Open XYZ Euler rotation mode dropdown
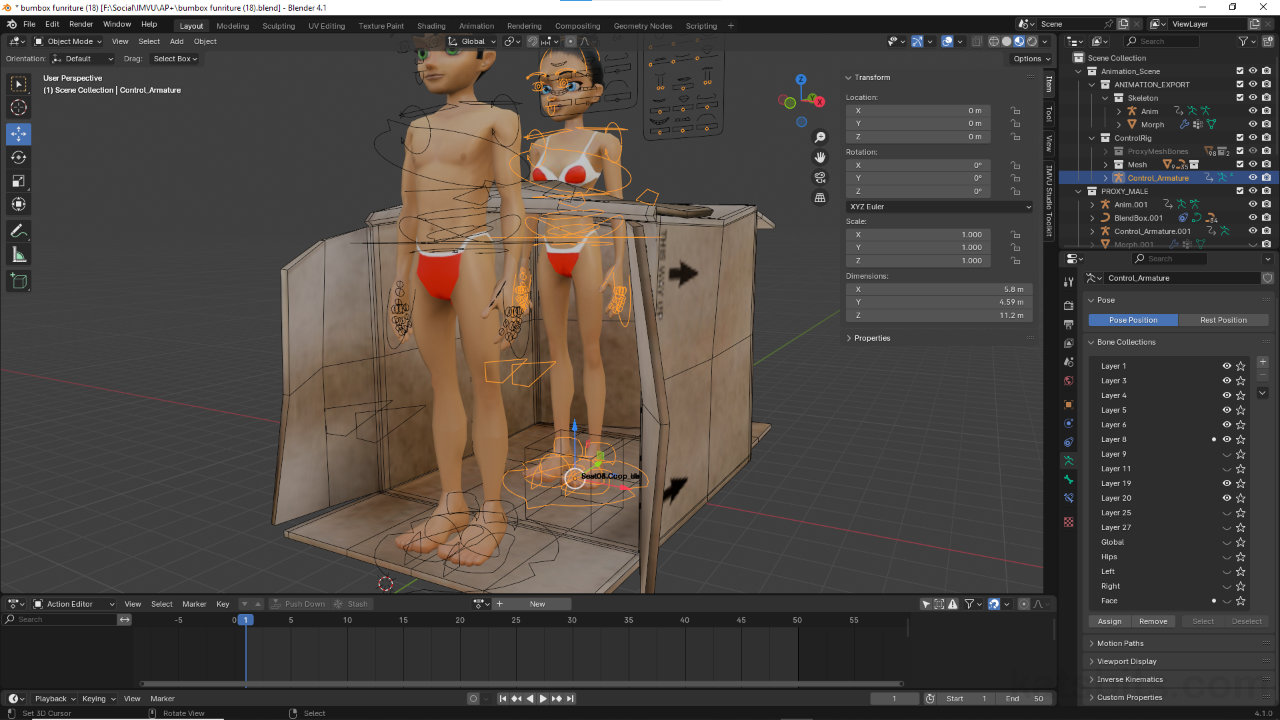1280x720 pixels. [x=939, y=206]
